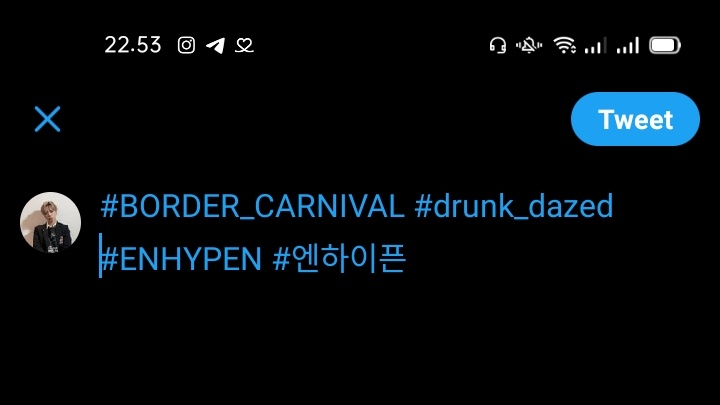Screen dimensions: 720x405
Task: Tap the Wi-Fi status icon
Action: 564,45
